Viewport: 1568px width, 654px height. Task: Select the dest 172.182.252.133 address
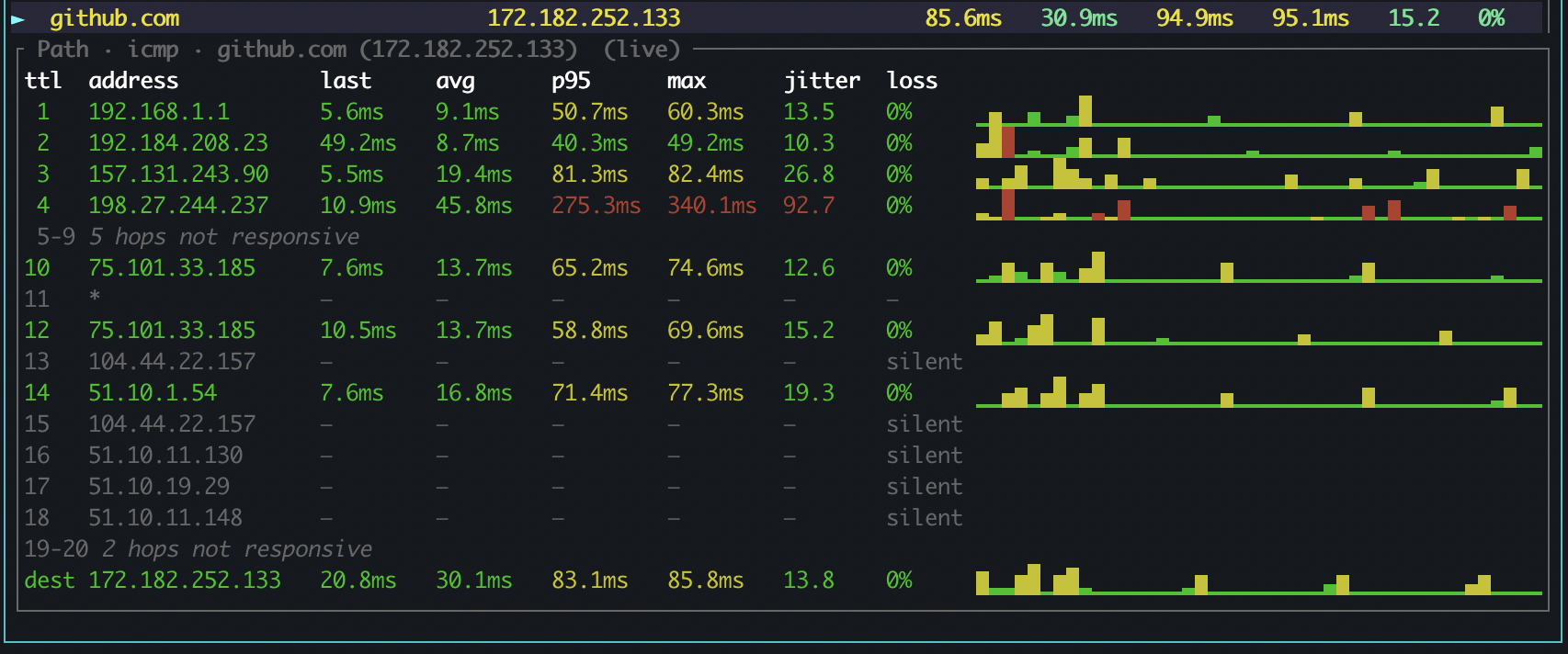(x=185, y=581)
